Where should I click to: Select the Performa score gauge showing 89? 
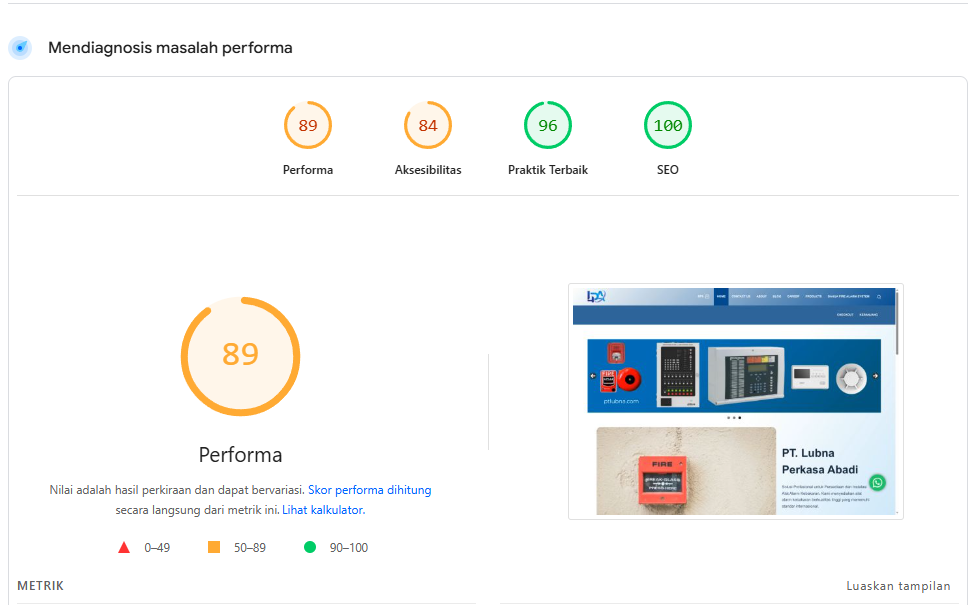click(x=307, y=125)
